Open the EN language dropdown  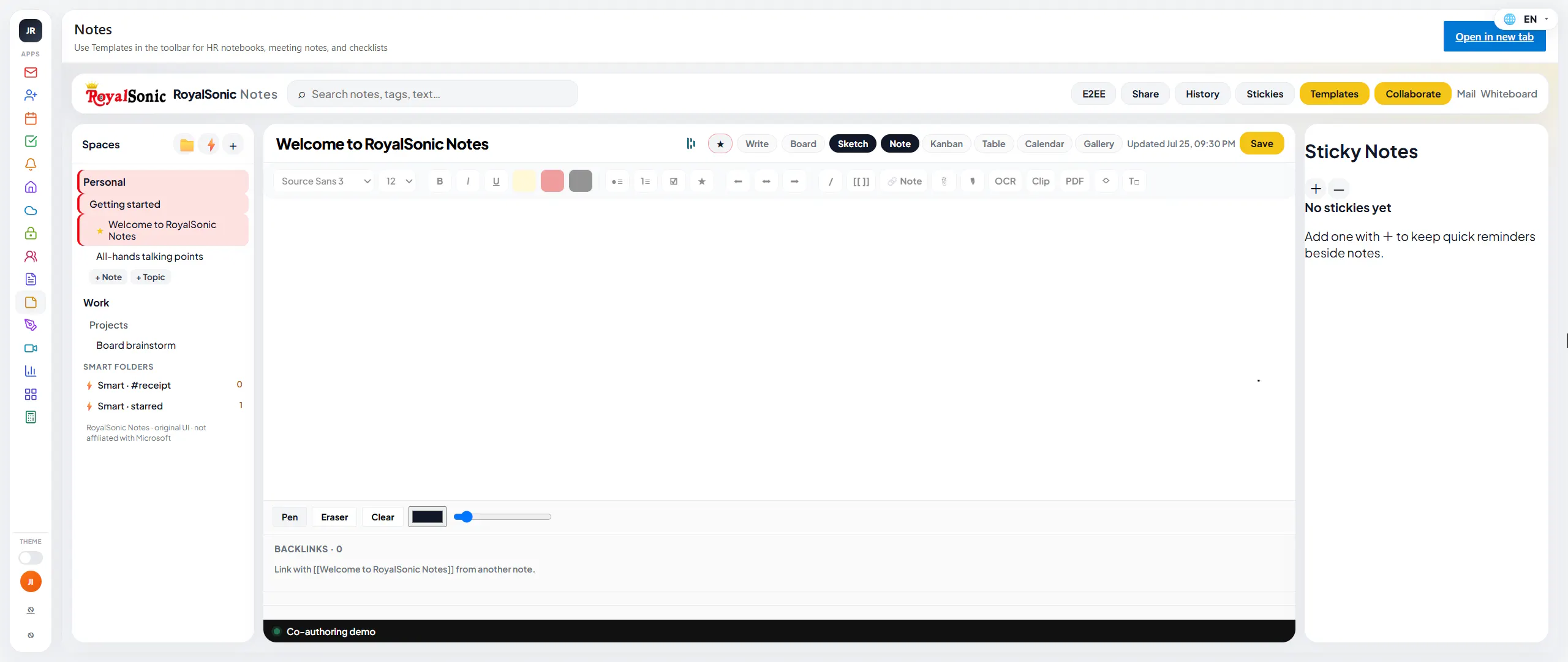coord(1526,19)
